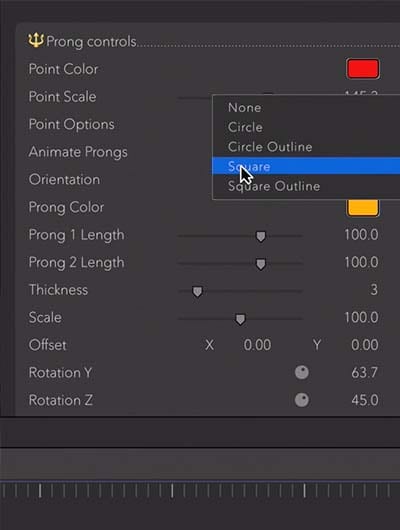Click the Prong 1 Length slider handle

[x=261, y=236]
